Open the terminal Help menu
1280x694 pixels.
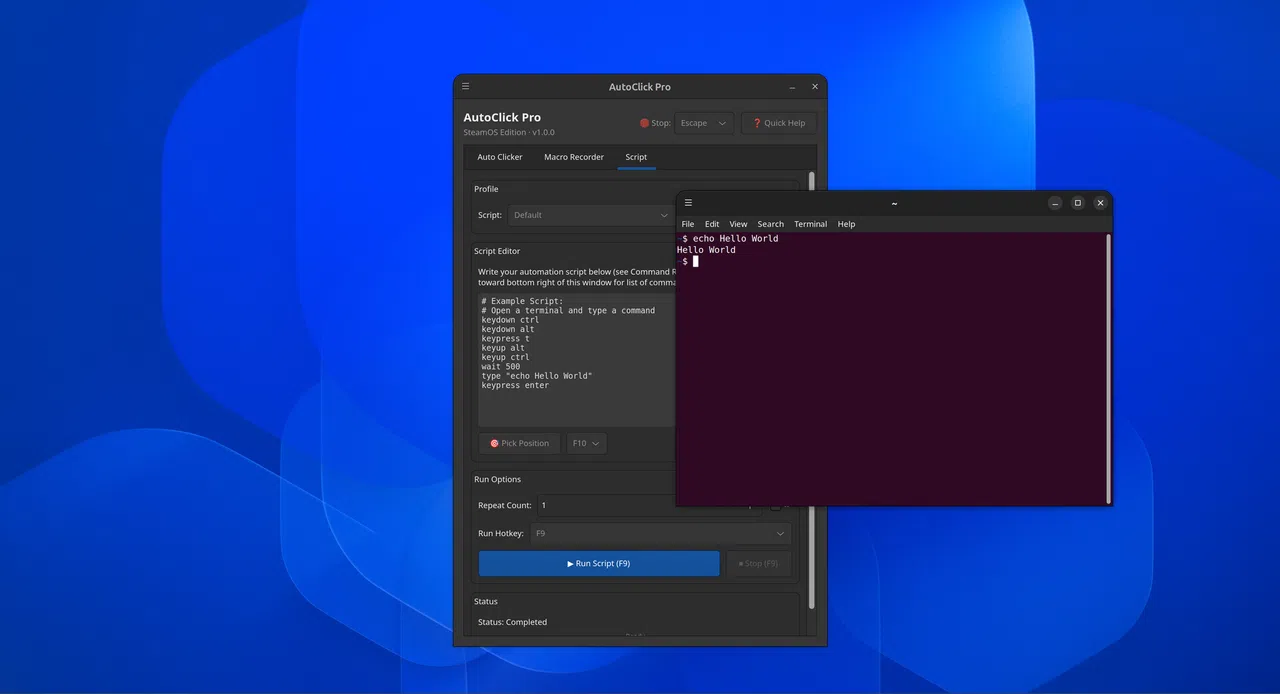click(x=846, y=224)
